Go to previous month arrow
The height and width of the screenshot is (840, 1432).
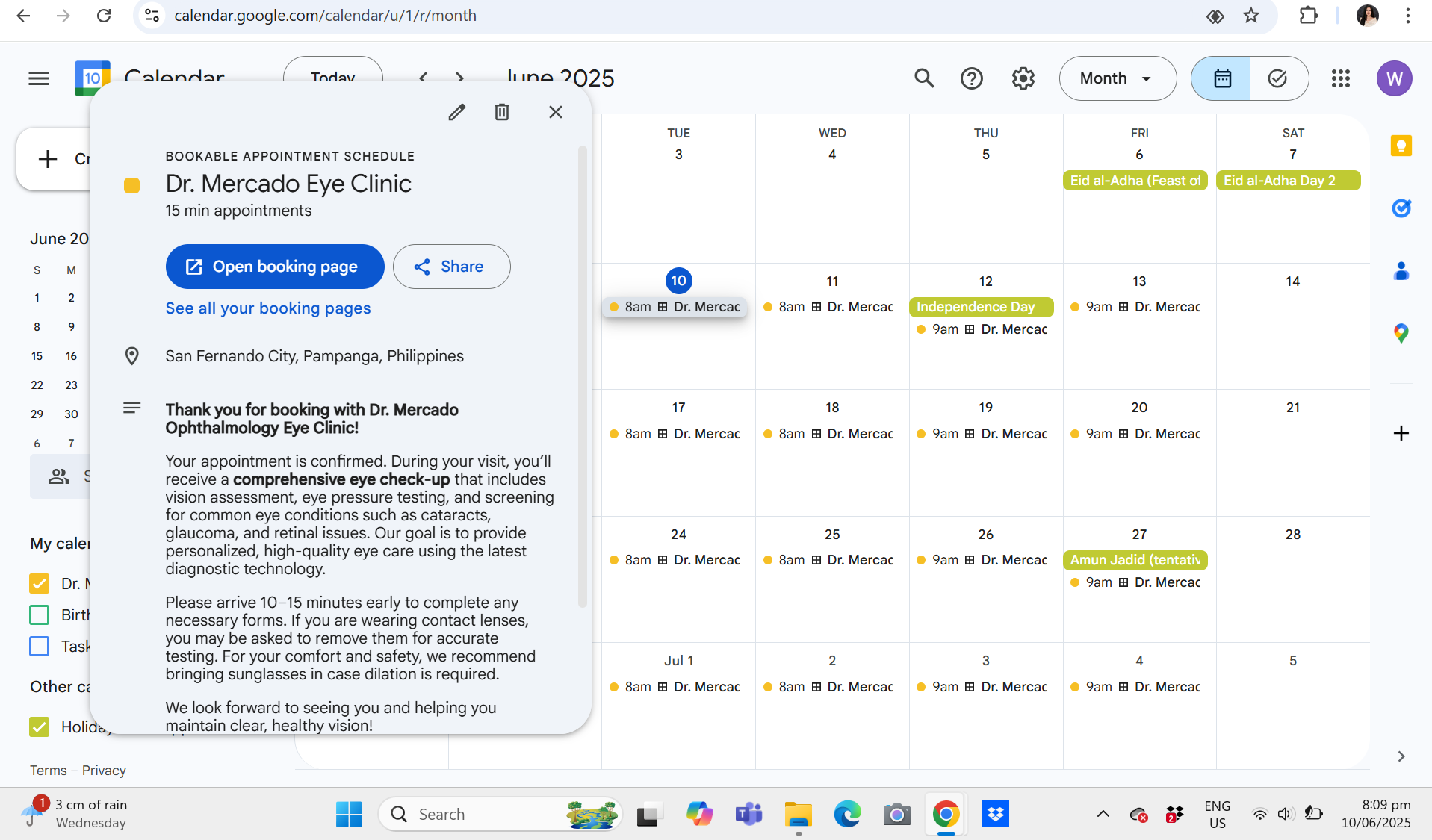424,77
